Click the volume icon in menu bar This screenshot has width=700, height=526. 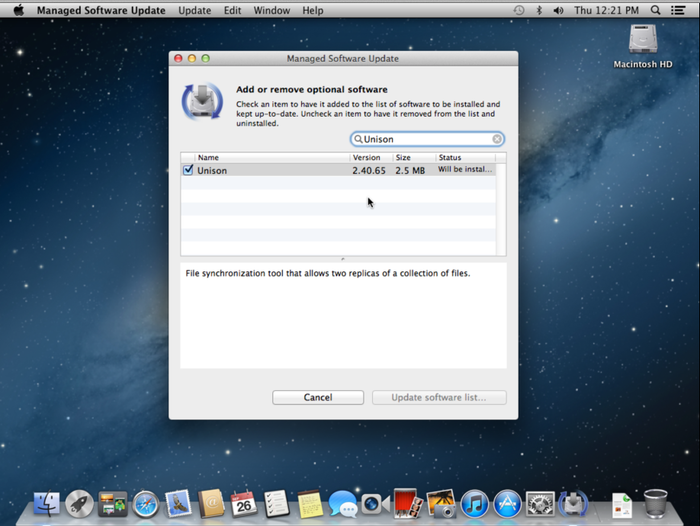coord(557,10)
